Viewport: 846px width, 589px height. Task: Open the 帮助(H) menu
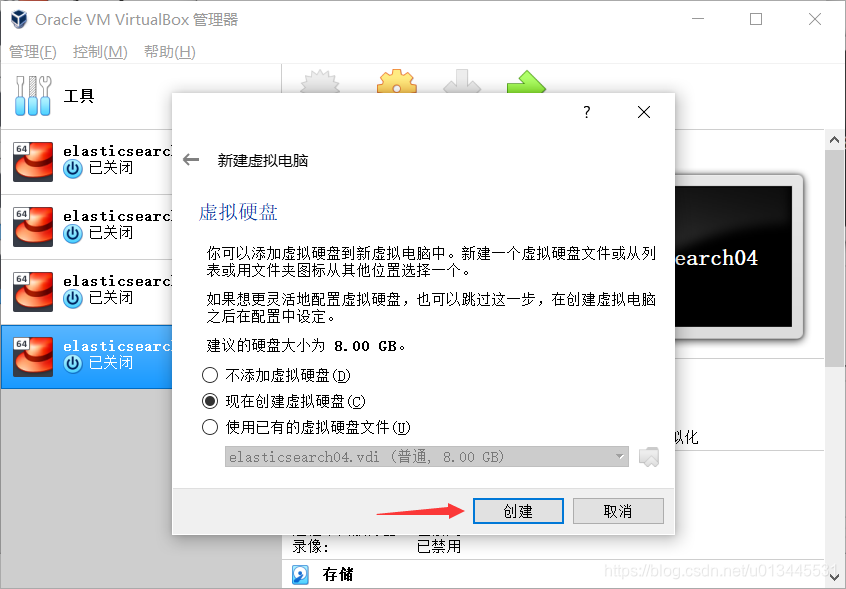(170, 52)
